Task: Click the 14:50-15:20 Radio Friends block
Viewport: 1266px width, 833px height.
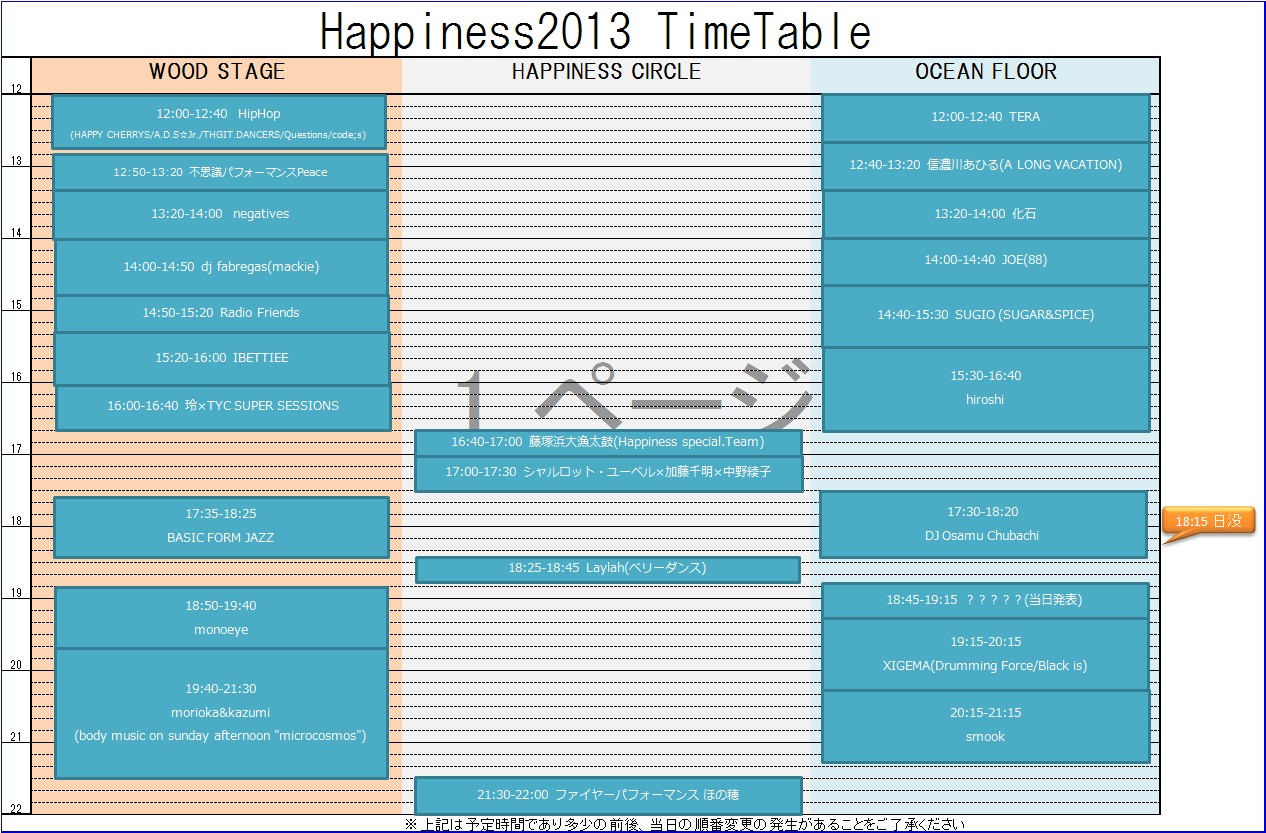Action: 221,313
